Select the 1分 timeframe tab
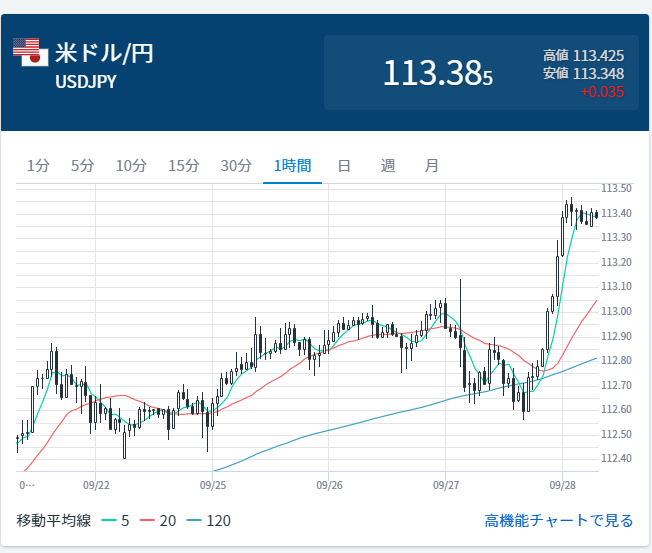This screenshot has width=652, height=553. (38, 166)
